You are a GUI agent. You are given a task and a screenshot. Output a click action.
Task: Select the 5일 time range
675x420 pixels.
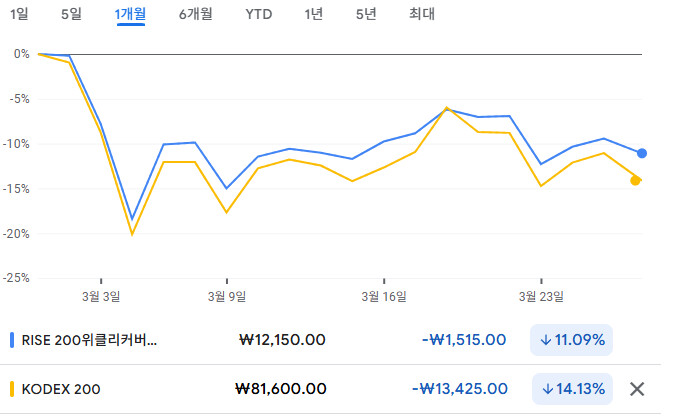click(72, 14)
